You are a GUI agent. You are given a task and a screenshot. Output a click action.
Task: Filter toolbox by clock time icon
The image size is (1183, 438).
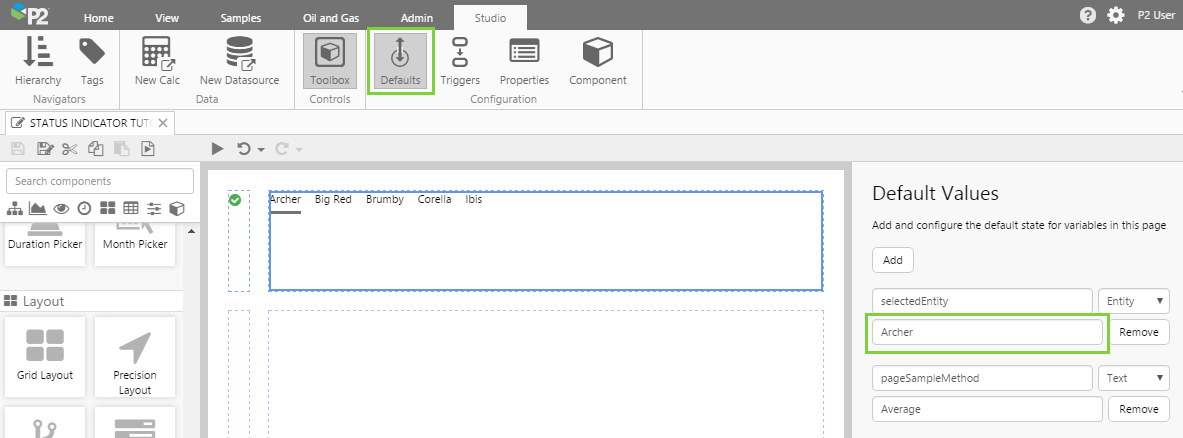84,208
